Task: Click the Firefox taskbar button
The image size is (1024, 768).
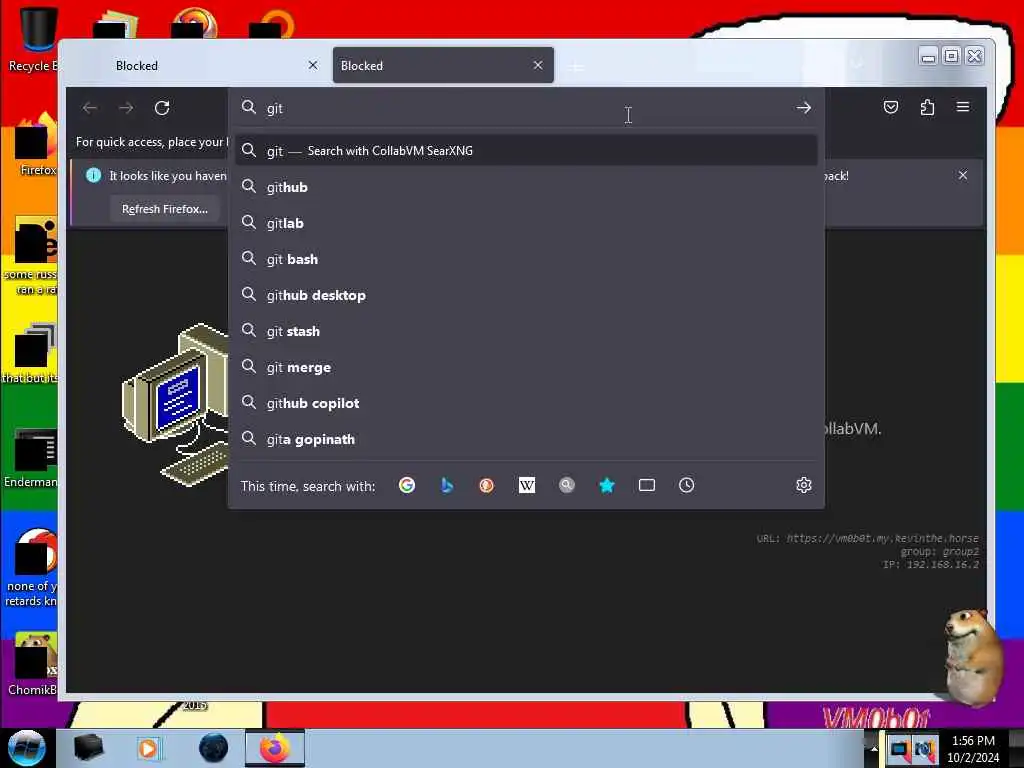Action: click(275, 748)
